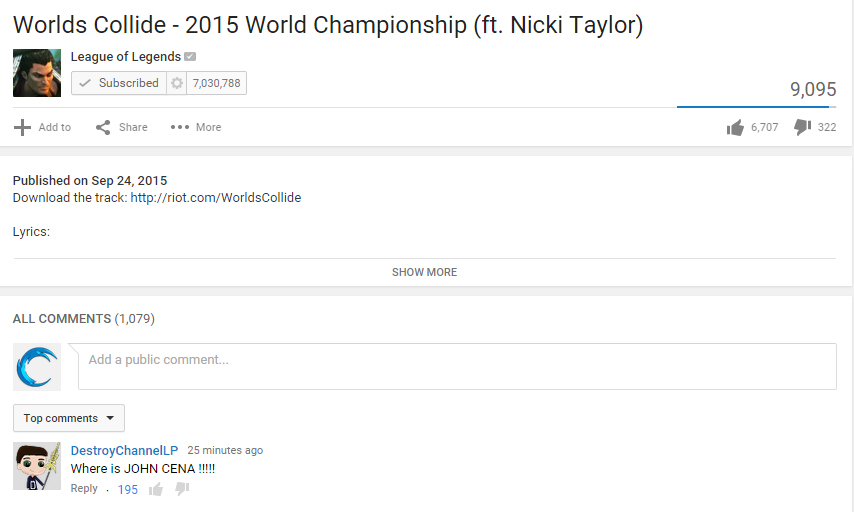Click the Share icon
Image resolution: width=854 pixels, height=512 pixels.
tap(103, 127)
